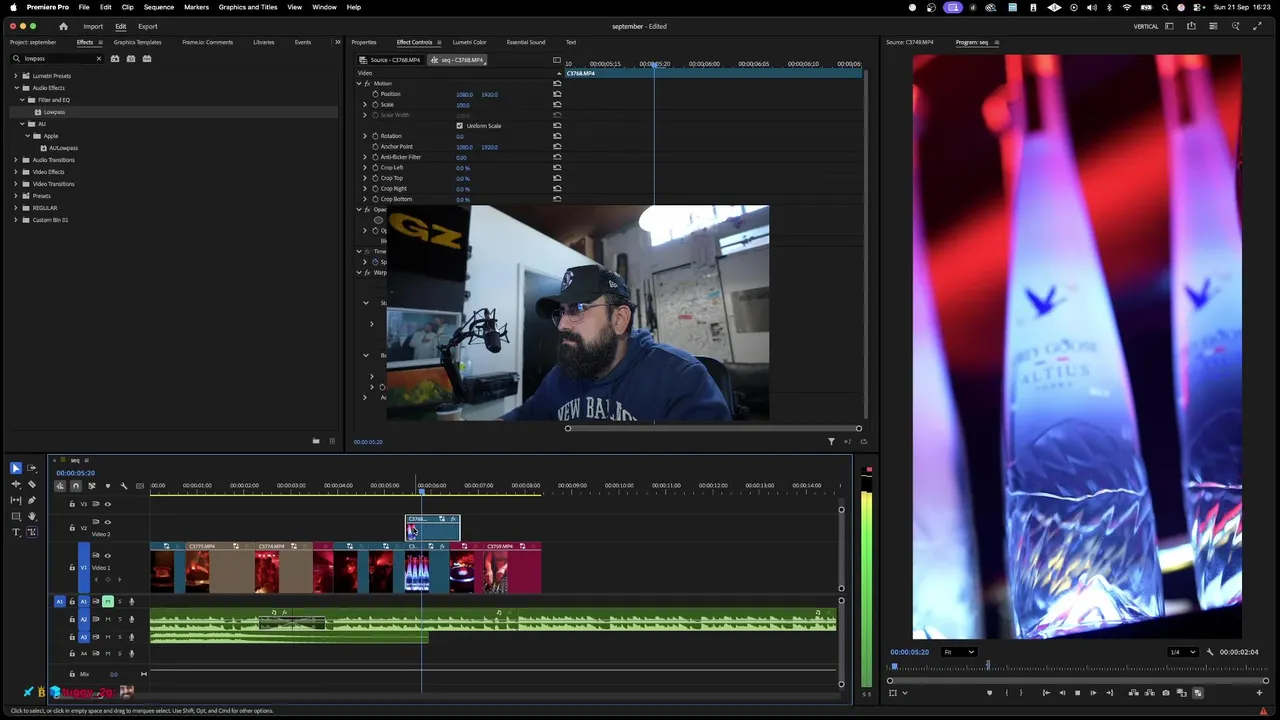Solo the A2 audio track
The width and height of the screenshot is (1280, 720).
120,619
